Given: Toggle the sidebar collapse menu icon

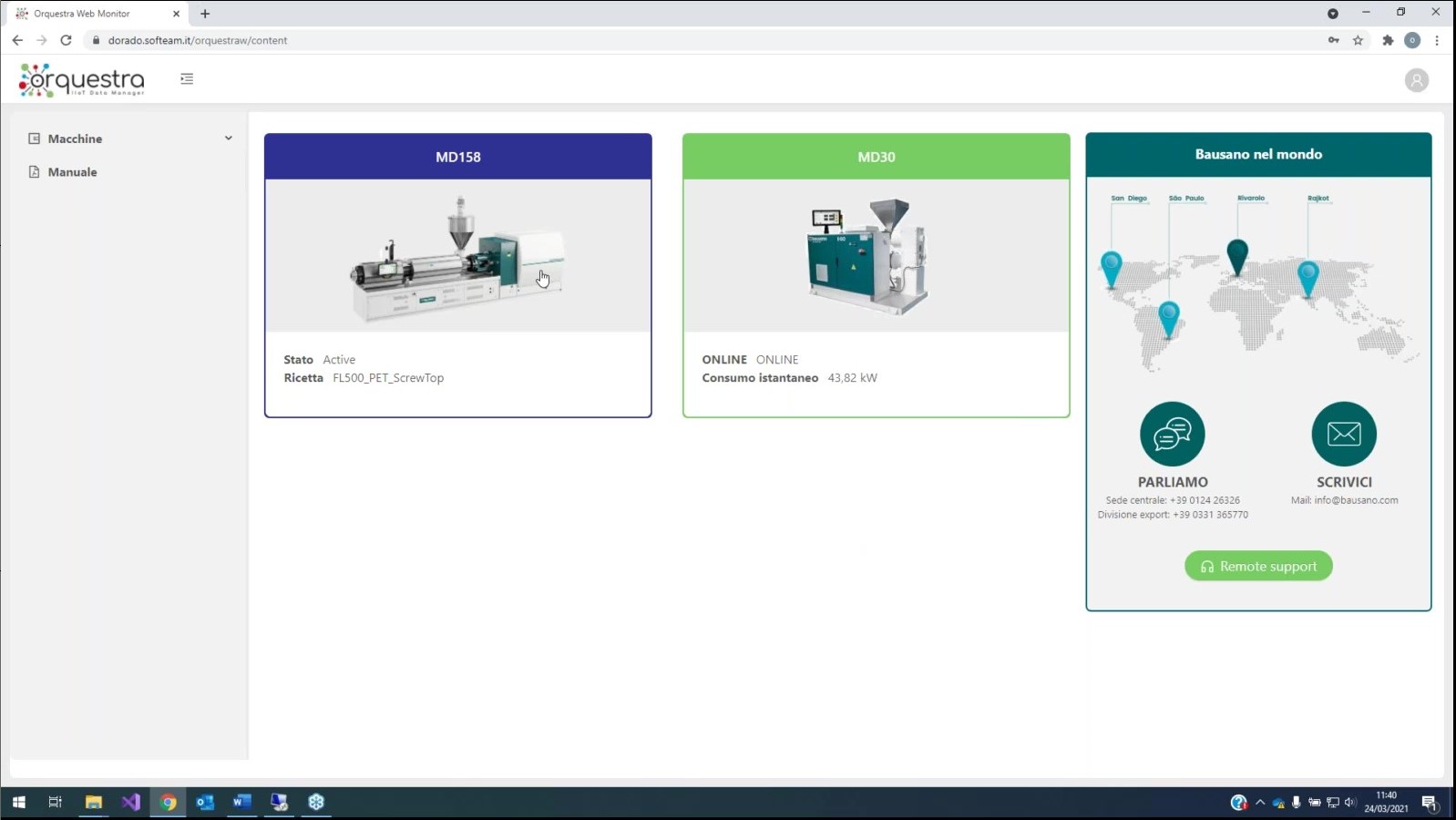Looking at the screenshot, I should [187, 79].
